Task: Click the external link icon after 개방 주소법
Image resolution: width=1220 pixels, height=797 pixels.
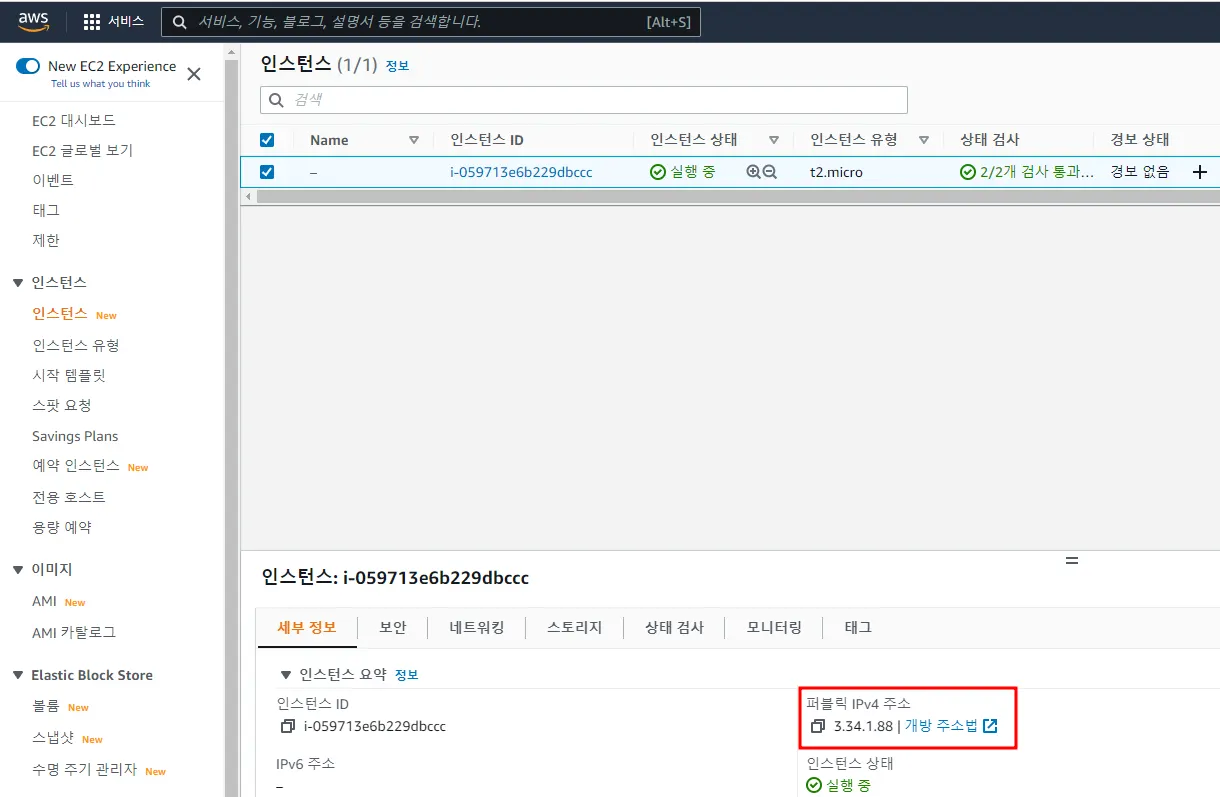Action: click(x=990, y=726)
